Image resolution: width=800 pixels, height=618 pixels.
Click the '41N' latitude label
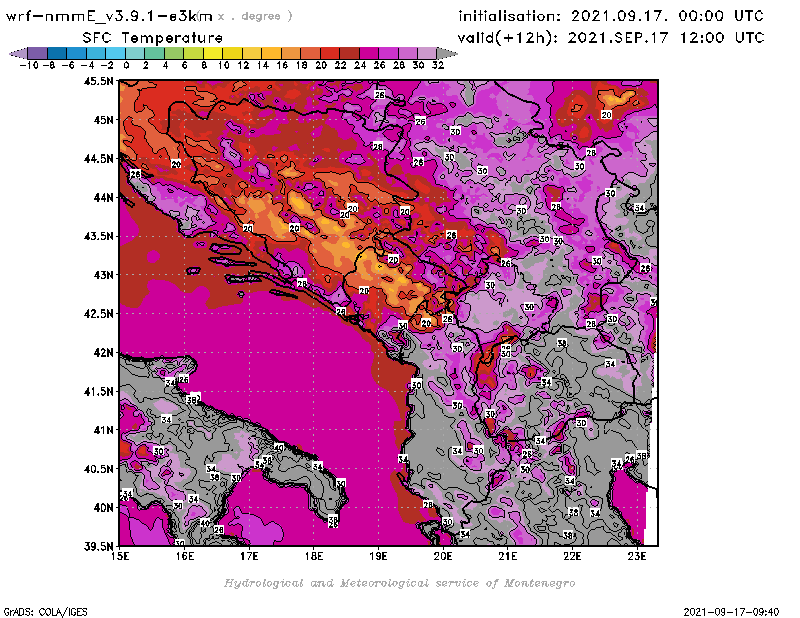click(x=103, y=430)
